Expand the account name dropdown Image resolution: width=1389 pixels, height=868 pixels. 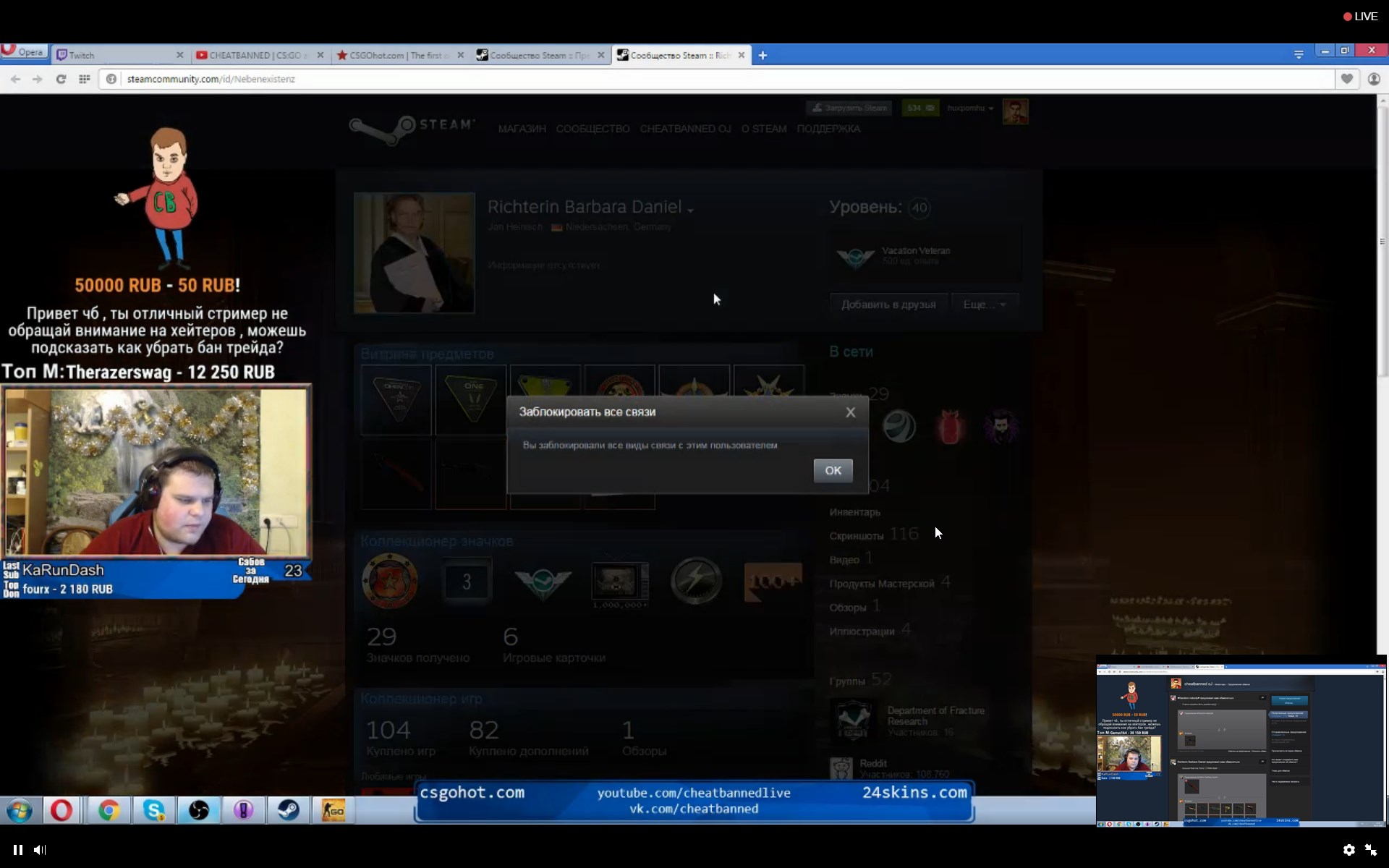tap(971, 108)
